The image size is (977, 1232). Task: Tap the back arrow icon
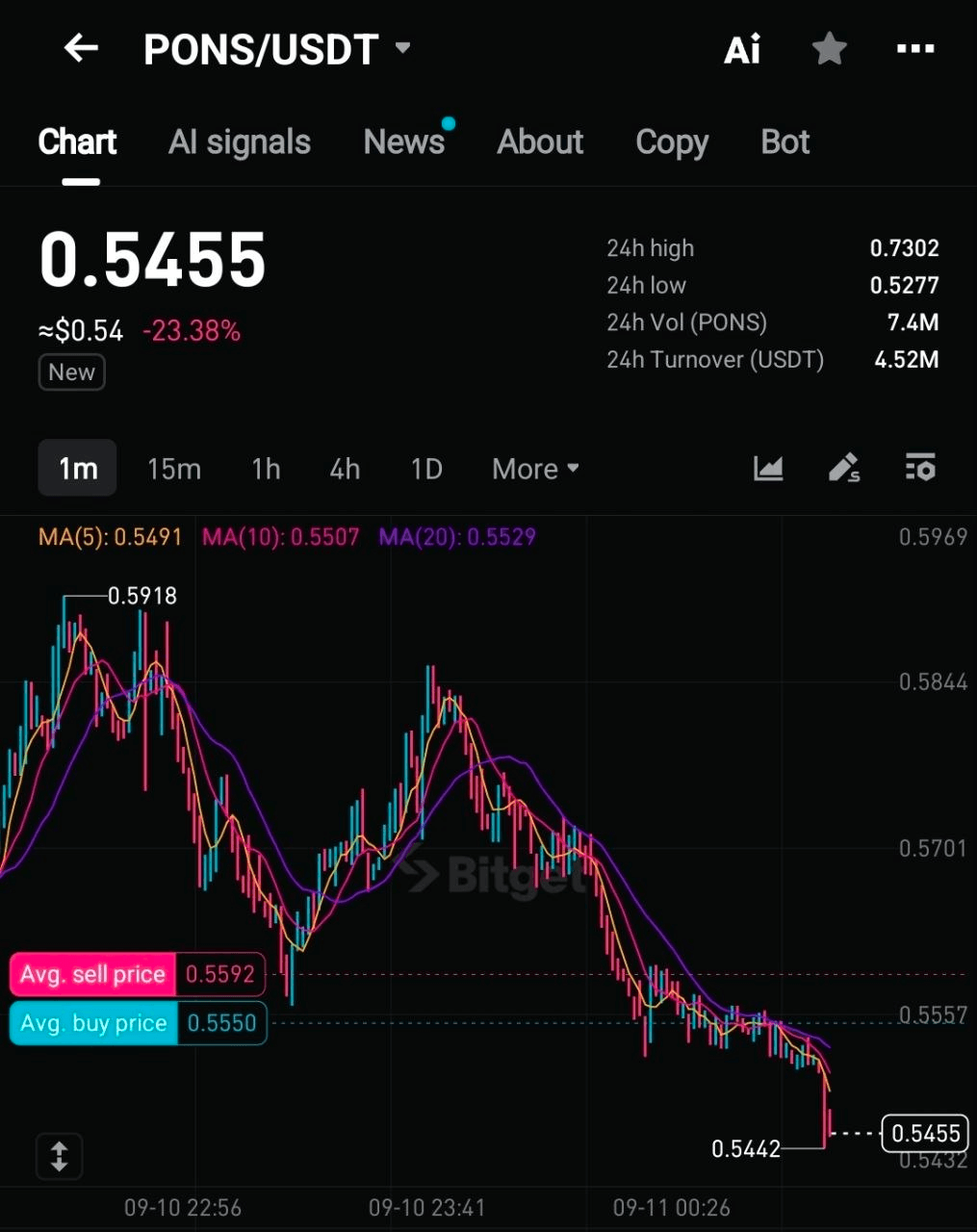click(x=81, y=48)
